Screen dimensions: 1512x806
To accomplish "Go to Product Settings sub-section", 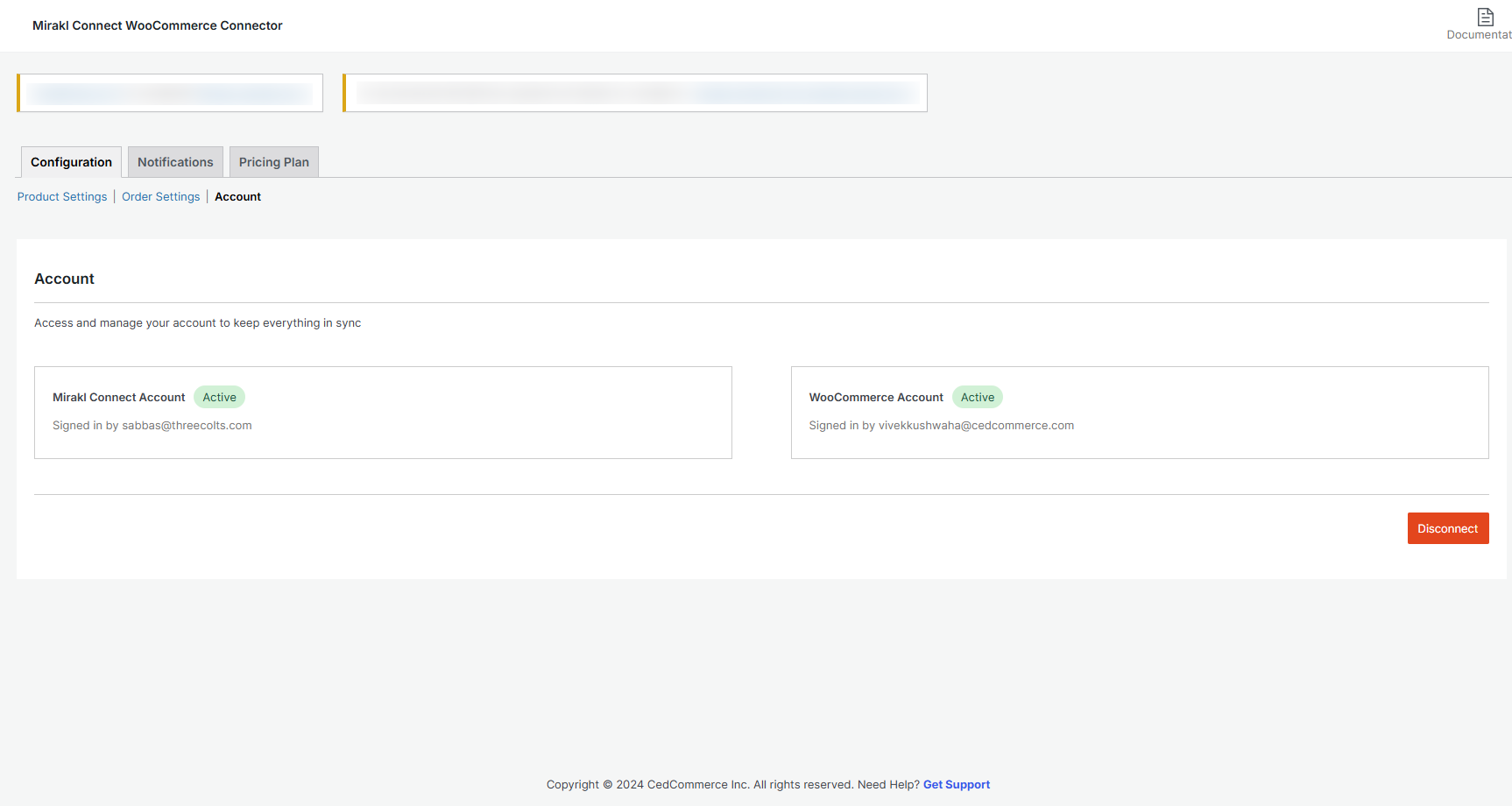I will point(62,197).
